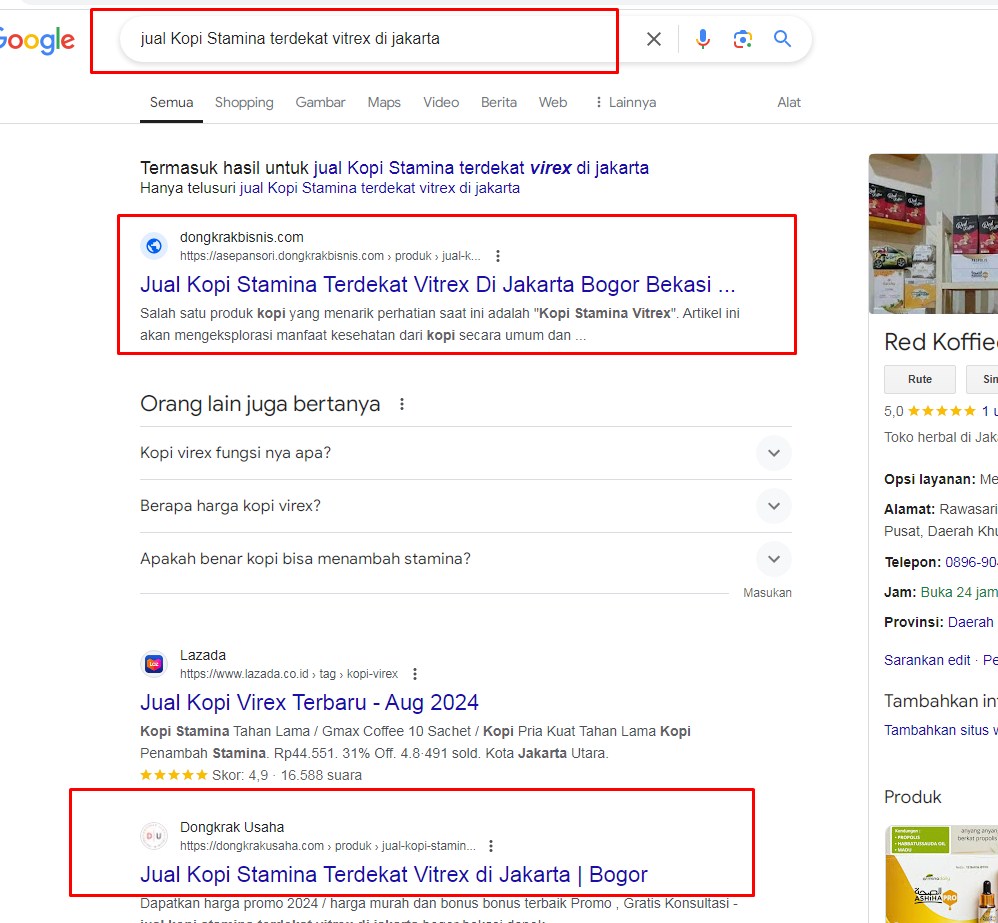The height and width of the screenshot is (923, 998).
Task: Switch to the Berita tab
Action: coord(498,102)
